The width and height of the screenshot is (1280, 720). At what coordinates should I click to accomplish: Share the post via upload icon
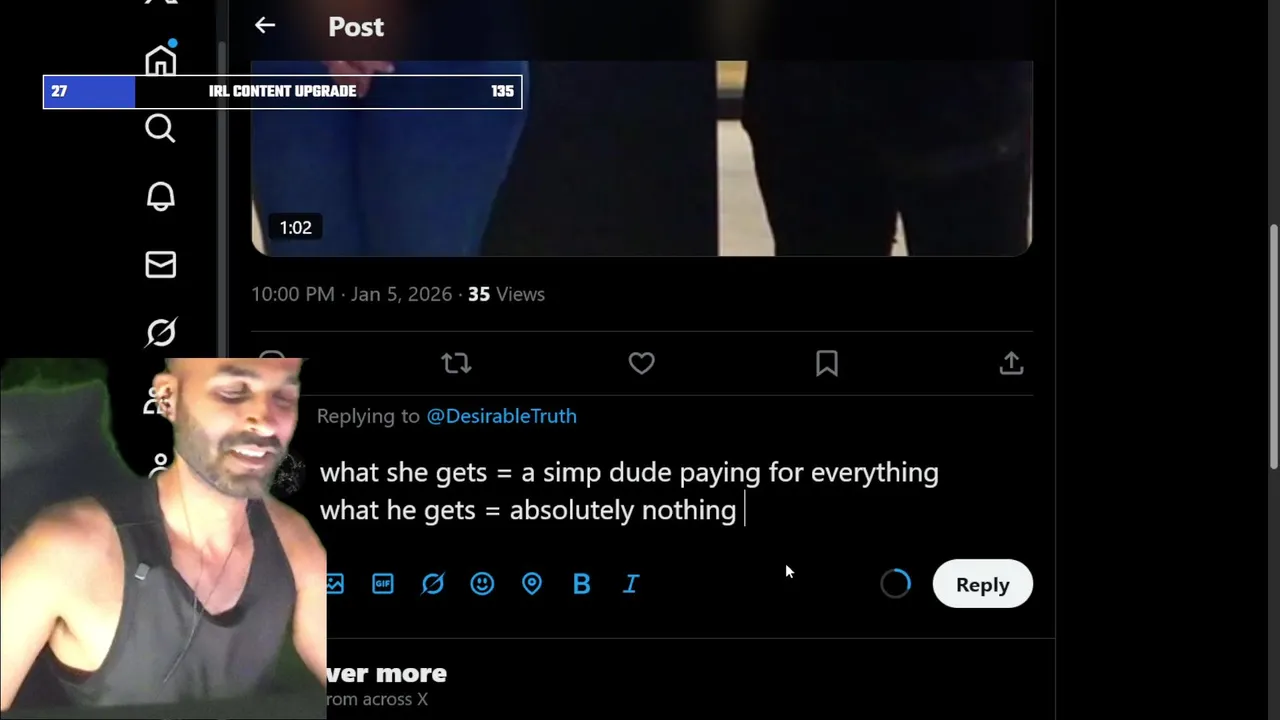click(x=1011, y=363)
